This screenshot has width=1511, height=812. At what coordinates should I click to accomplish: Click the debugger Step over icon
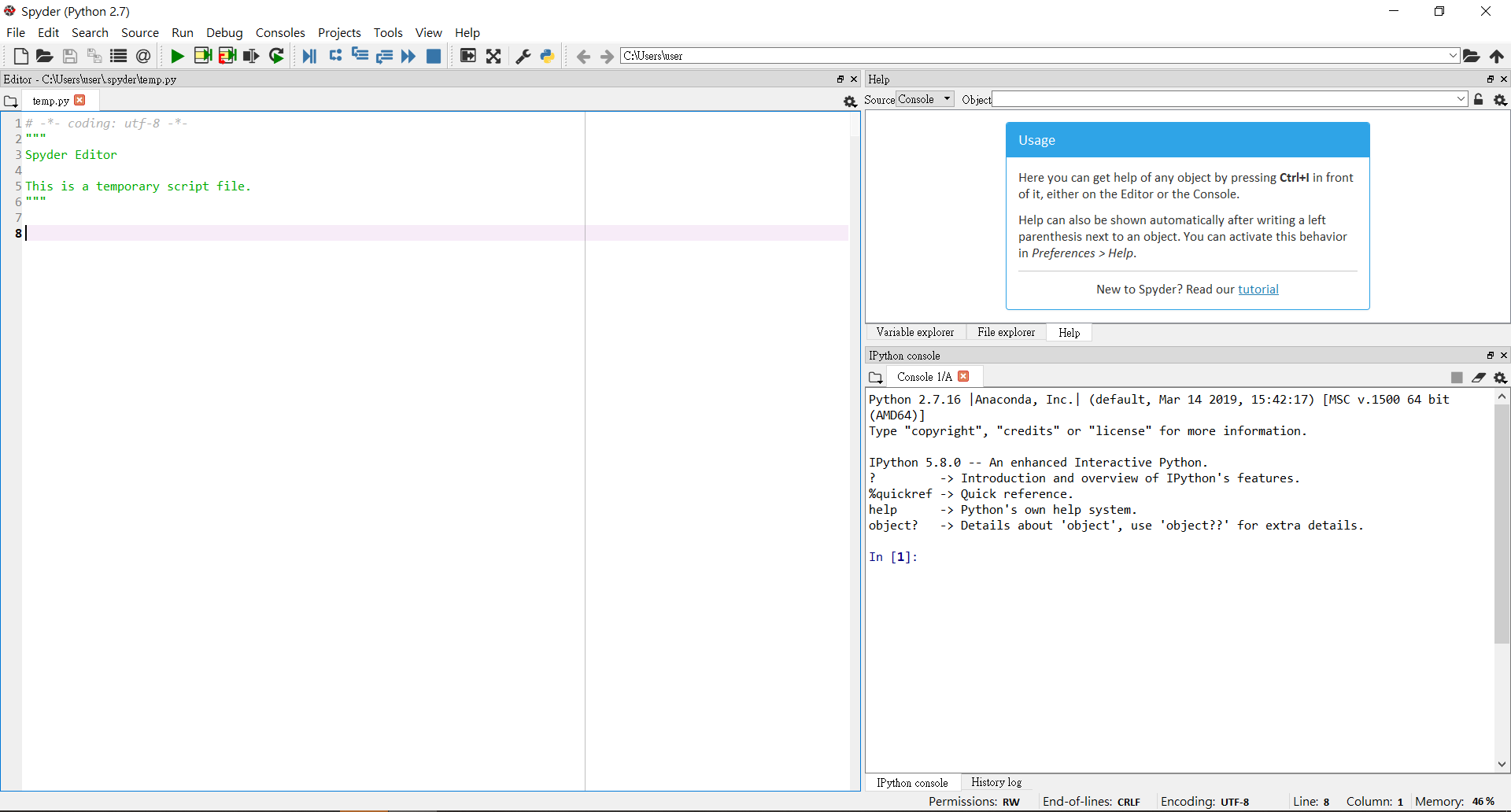click(335, 55)
